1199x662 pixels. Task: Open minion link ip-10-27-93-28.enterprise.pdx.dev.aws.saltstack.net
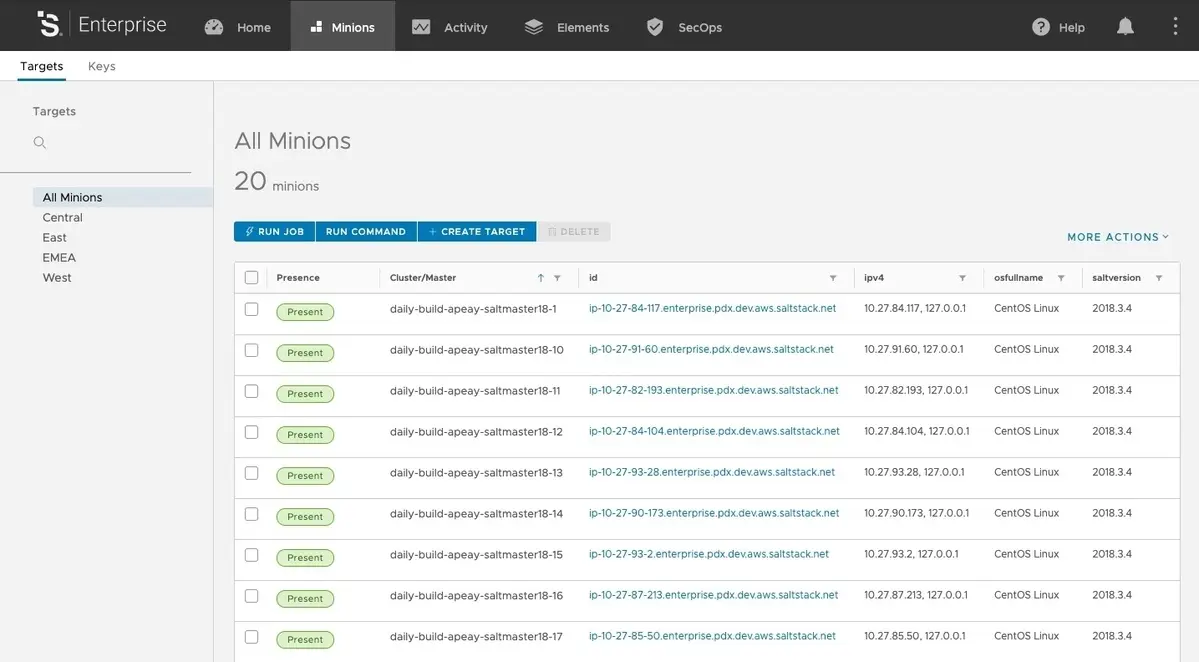click(712, 472)
